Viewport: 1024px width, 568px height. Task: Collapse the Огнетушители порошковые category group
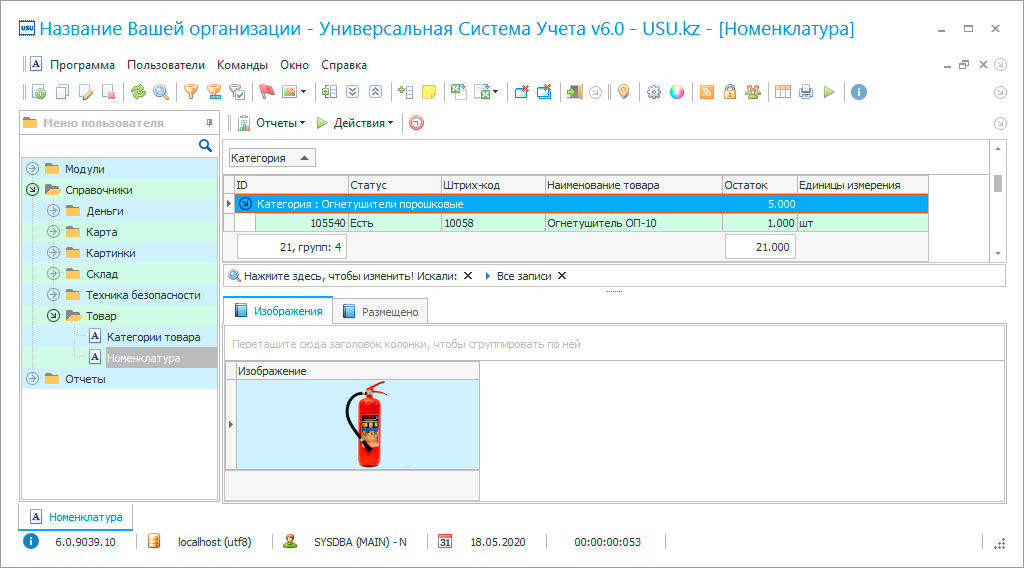tap(245, 204)
